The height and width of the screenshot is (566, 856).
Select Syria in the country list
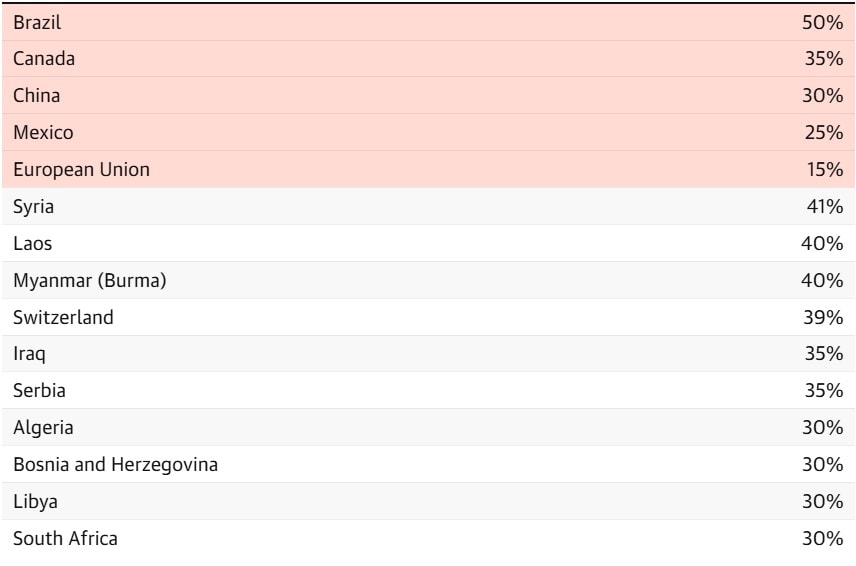(34, 207)
